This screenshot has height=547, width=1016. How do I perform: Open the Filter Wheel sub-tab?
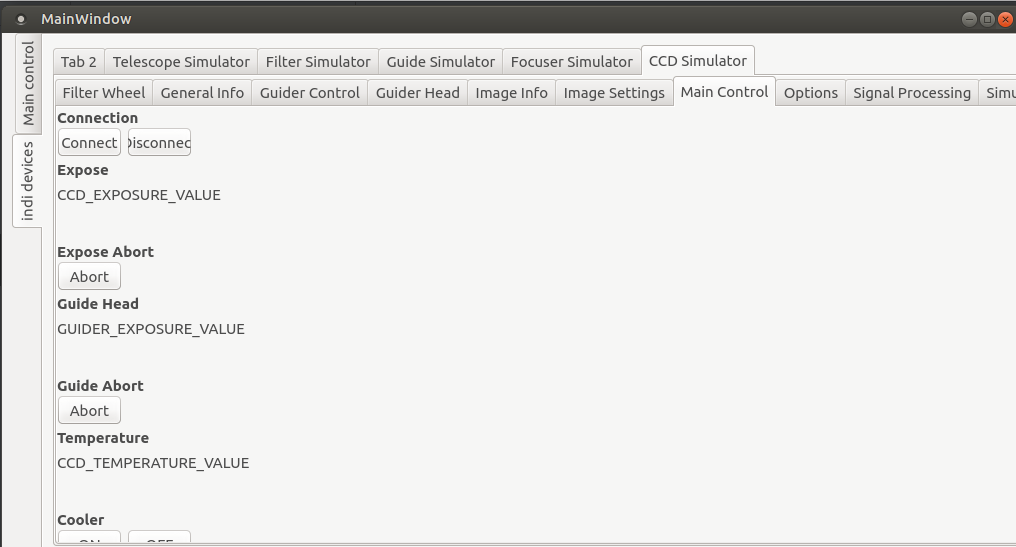click(103, 93)
